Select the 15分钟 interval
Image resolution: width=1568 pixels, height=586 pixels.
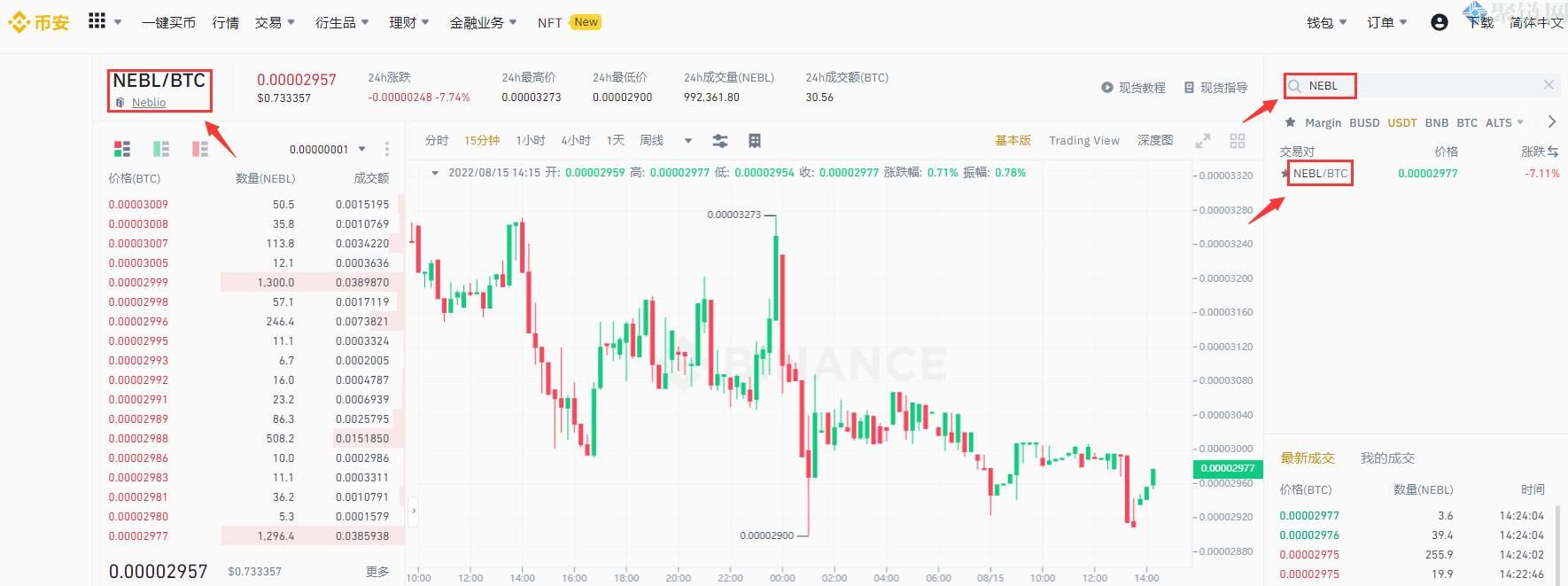pos(482,140)
